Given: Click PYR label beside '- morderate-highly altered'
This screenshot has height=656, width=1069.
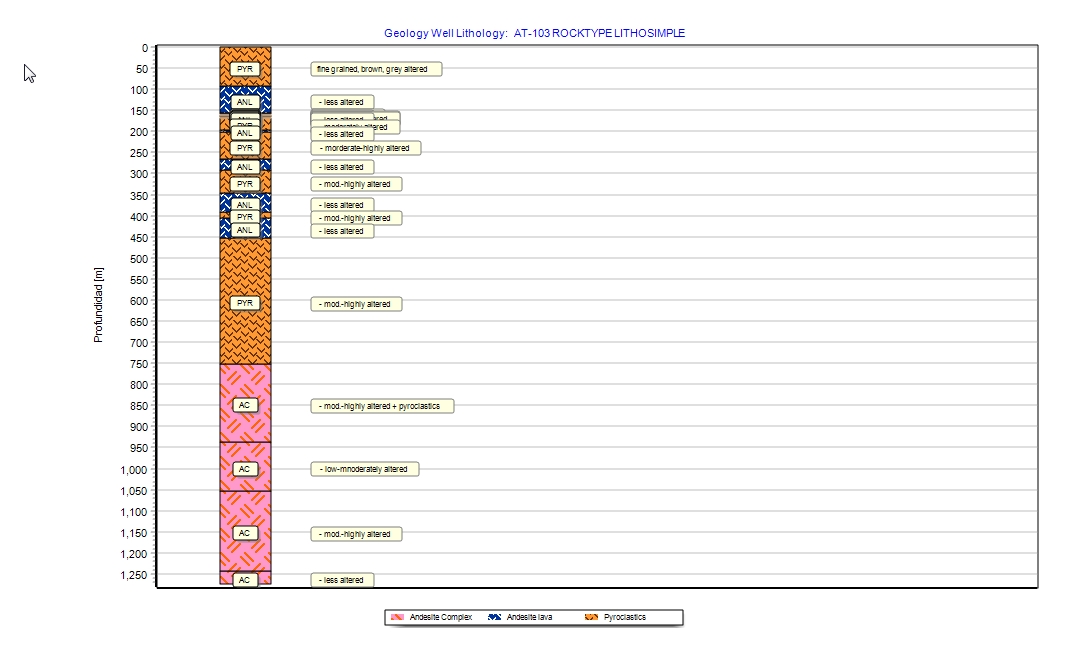Looking at the screenshot, I should [245, 148].
